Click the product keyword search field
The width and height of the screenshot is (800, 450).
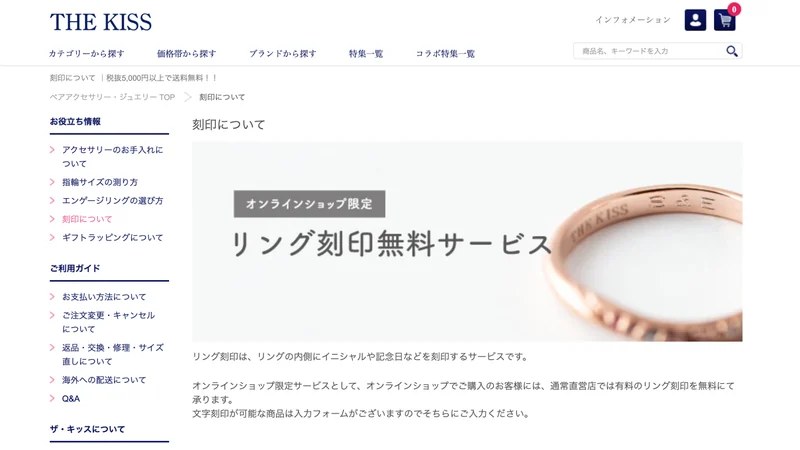coord(649,51)
